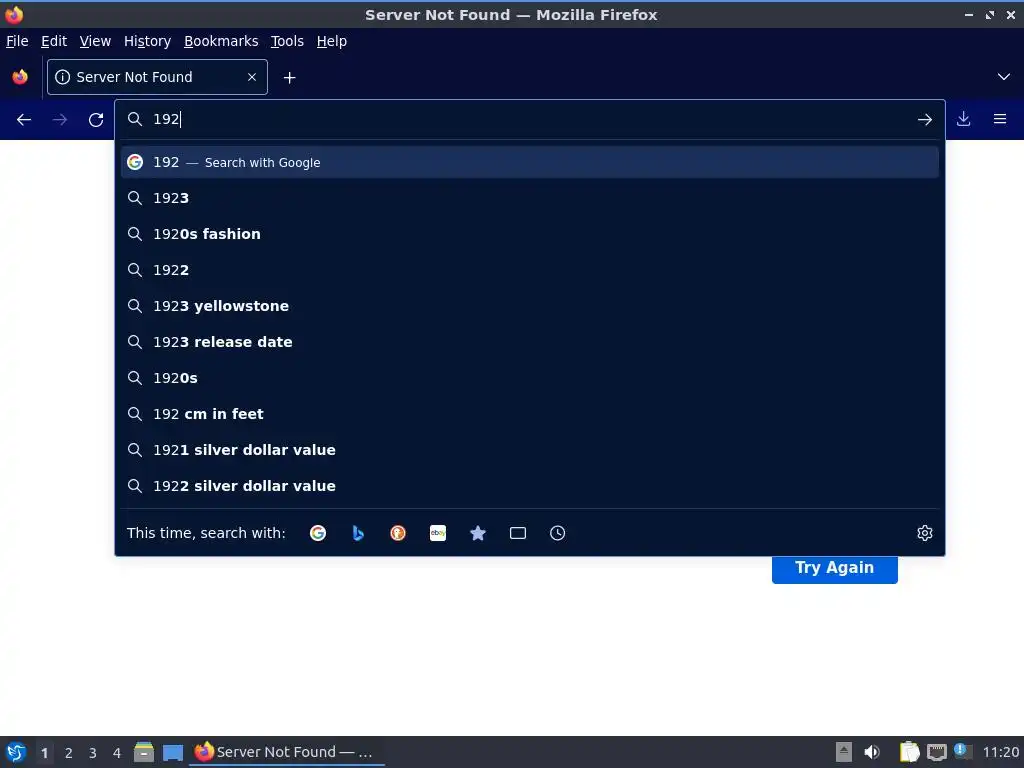
Task: Switch to workspace 3
Action: pyautogui.click(x=93, y=753)
